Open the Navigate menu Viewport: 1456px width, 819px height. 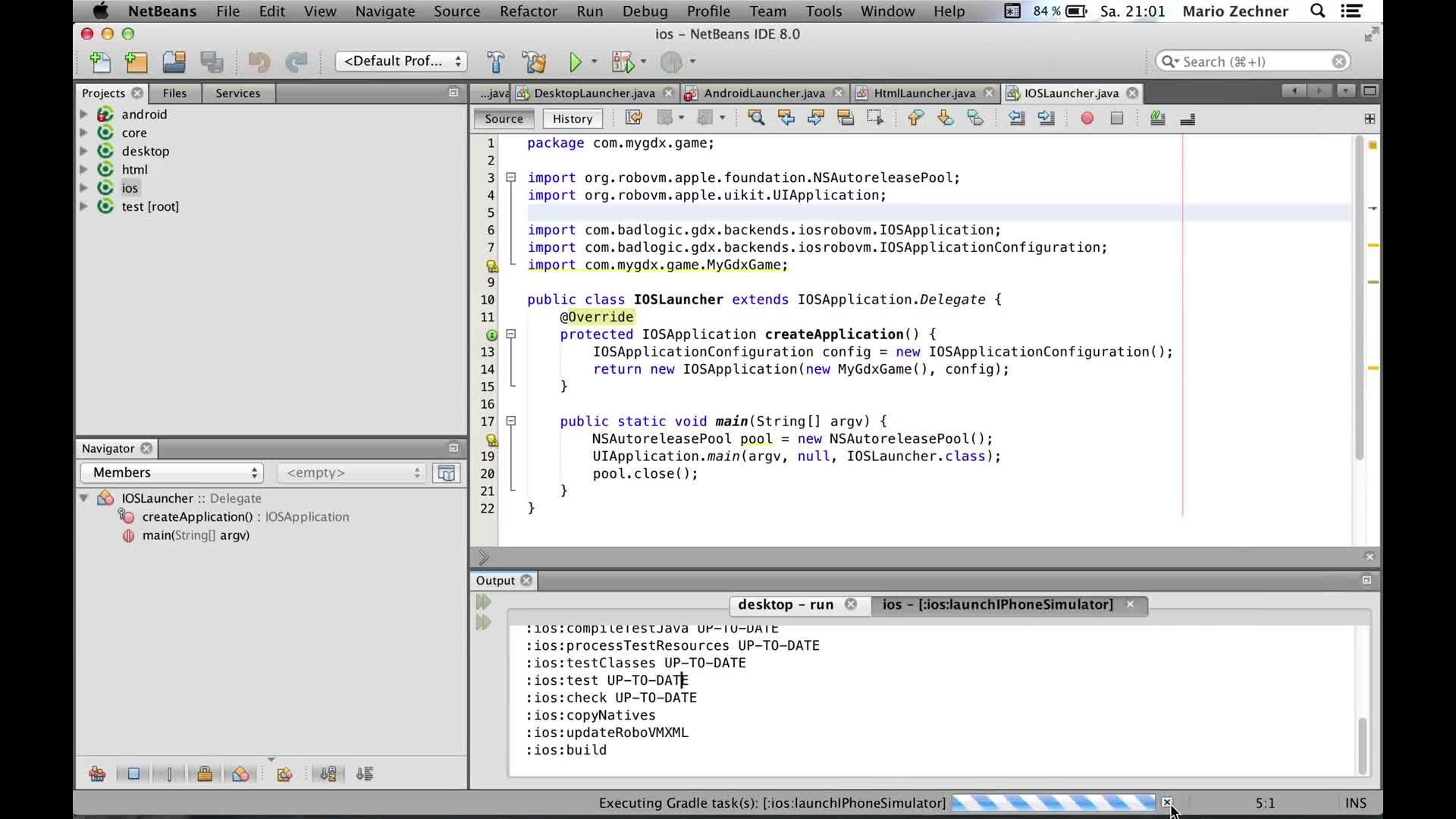(384, 11)
